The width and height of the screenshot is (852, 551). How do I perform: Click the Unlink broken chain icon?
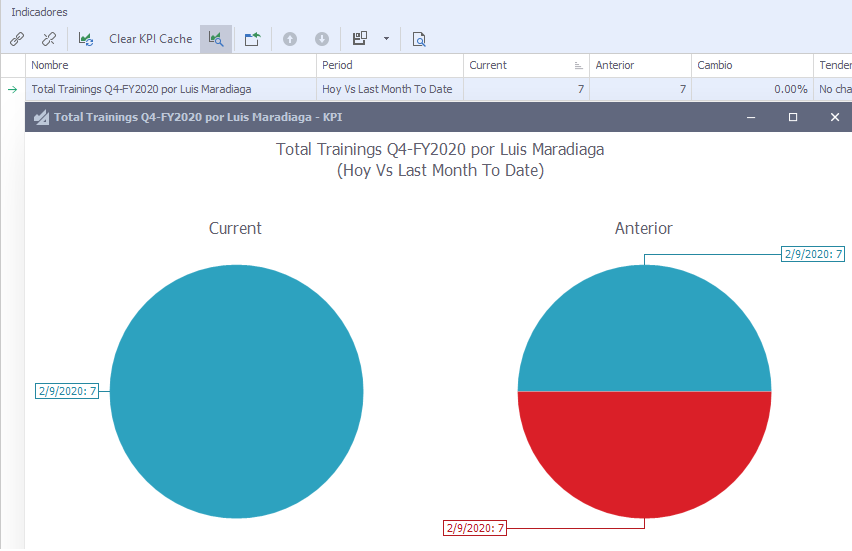[48, 39]
